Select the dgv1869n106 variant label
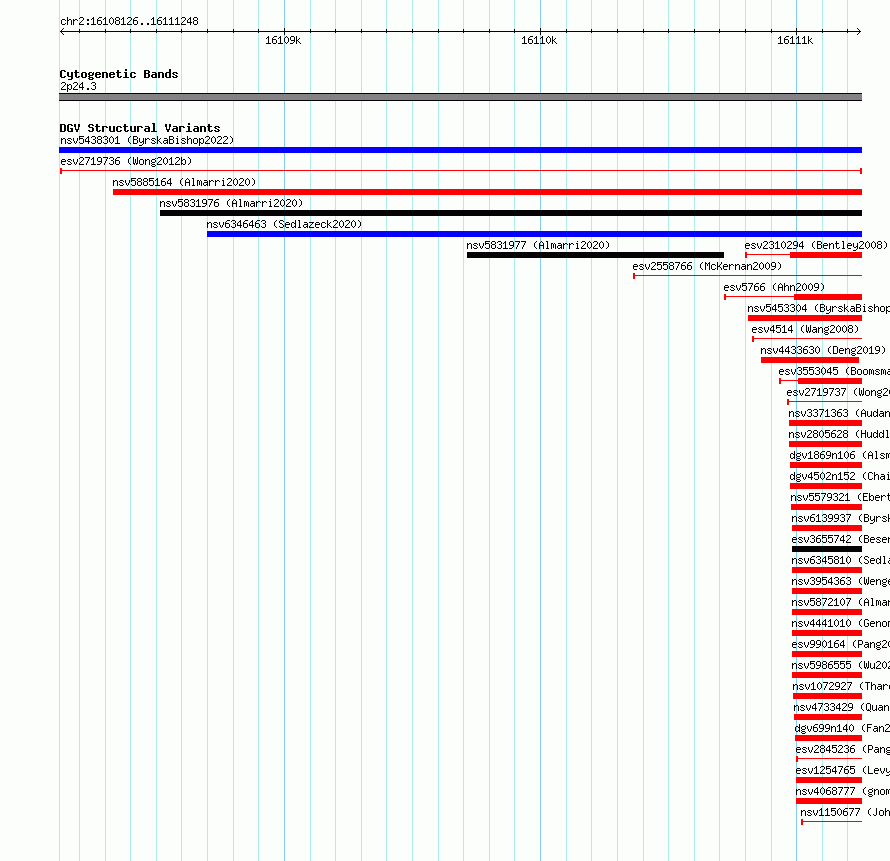 coord(839,455)
